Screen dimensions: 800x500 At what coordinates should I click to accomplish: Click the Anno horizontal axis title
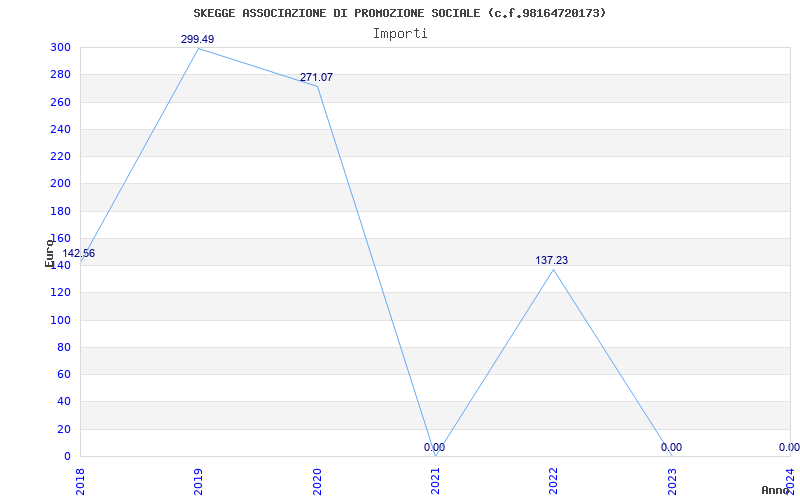pos(776,490)
